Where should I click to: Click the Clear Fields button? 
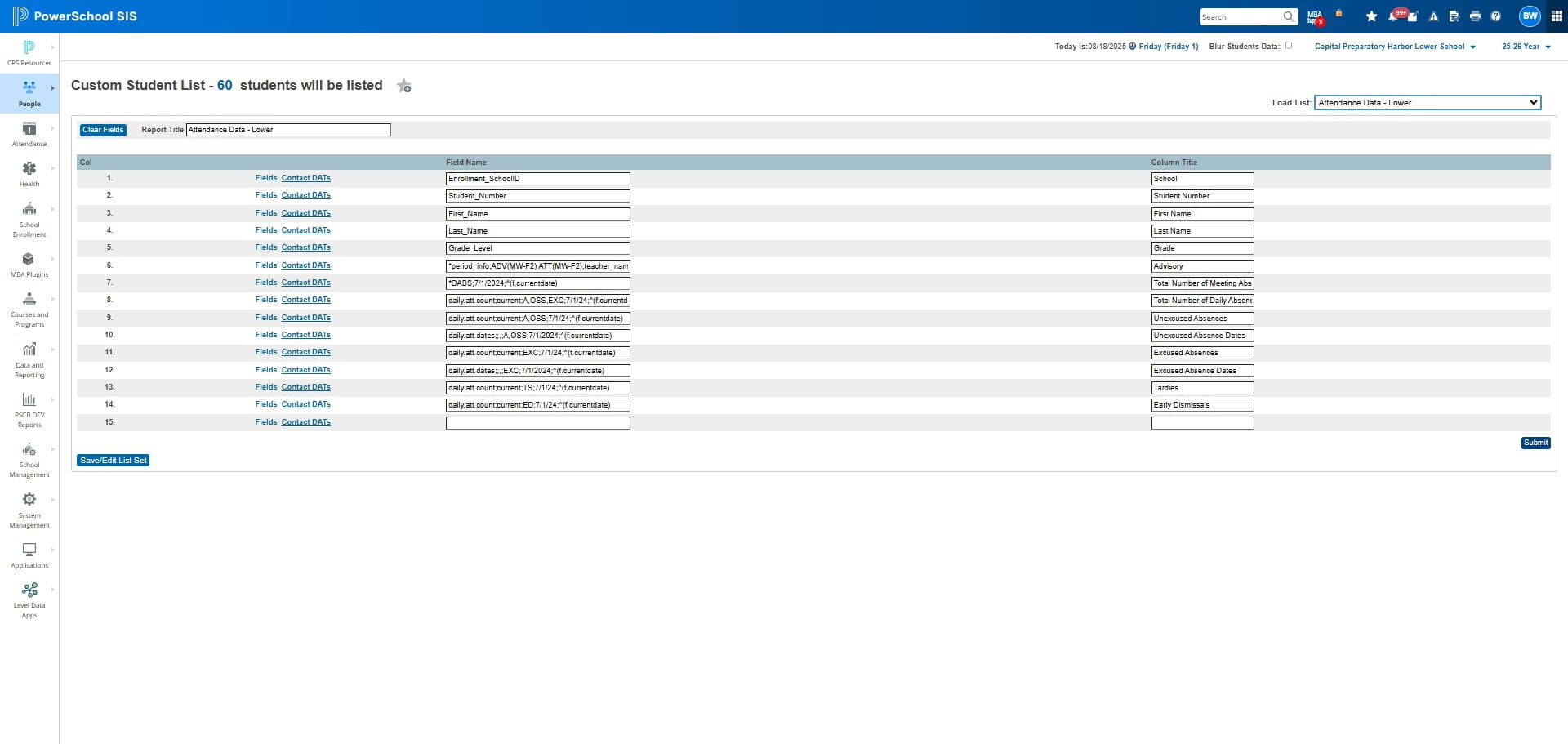click(103, 130)
